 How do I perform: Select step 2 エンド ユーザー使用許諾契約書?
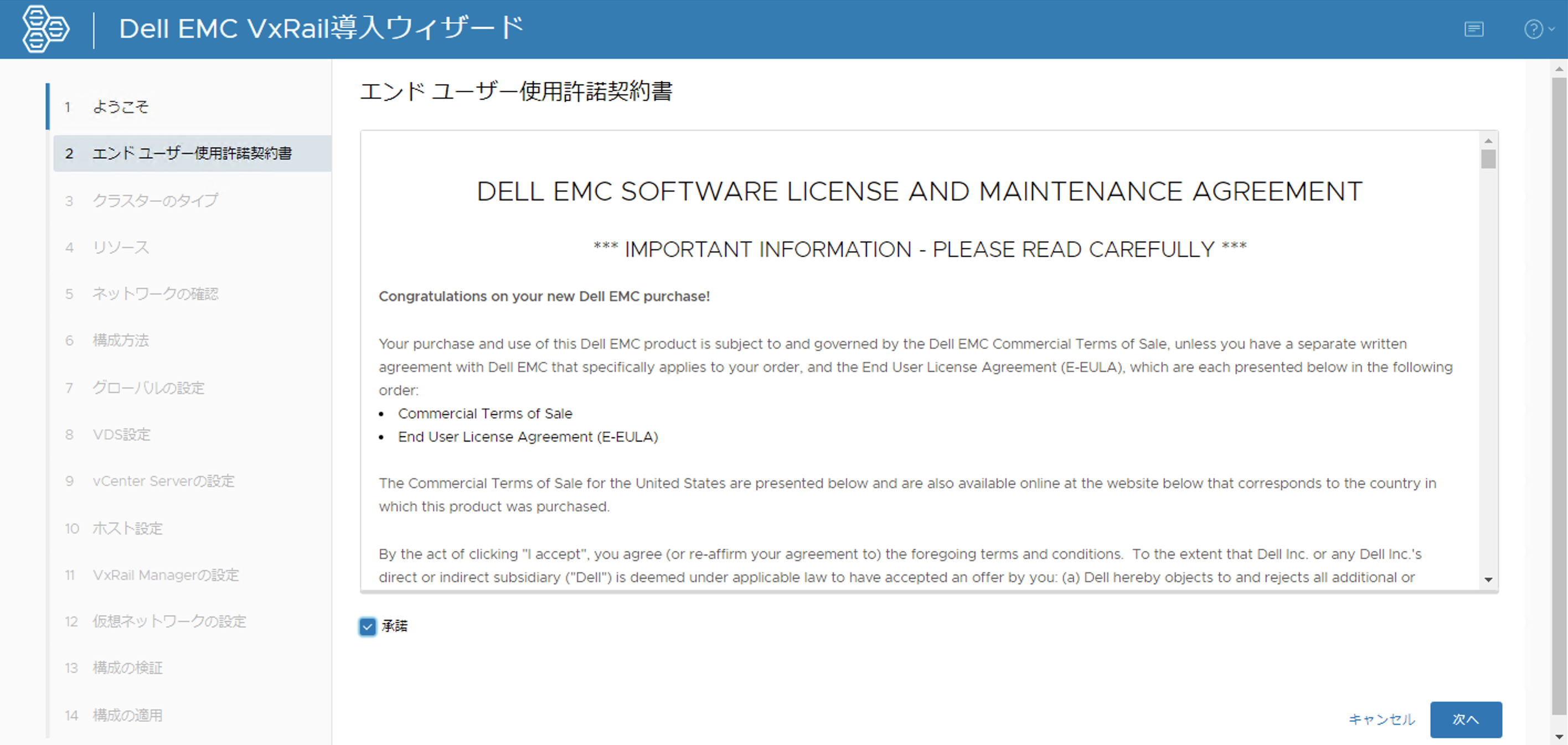pyautogui.click(x=192, y=153)
